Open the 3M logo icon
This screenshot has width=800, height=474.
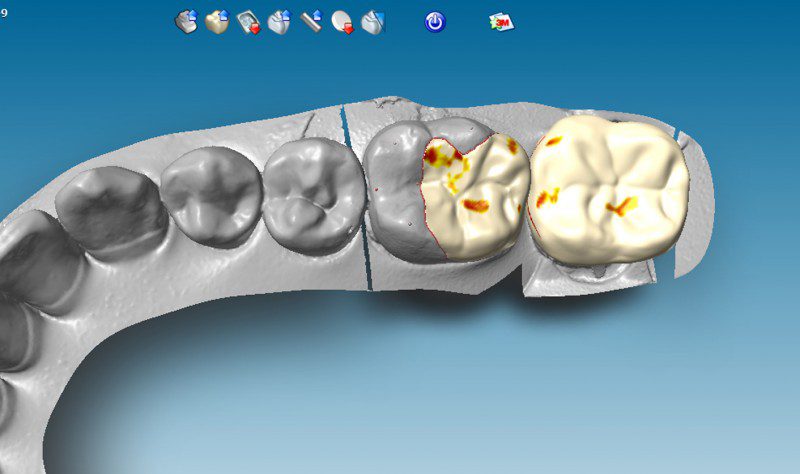[x=502, y=22]
